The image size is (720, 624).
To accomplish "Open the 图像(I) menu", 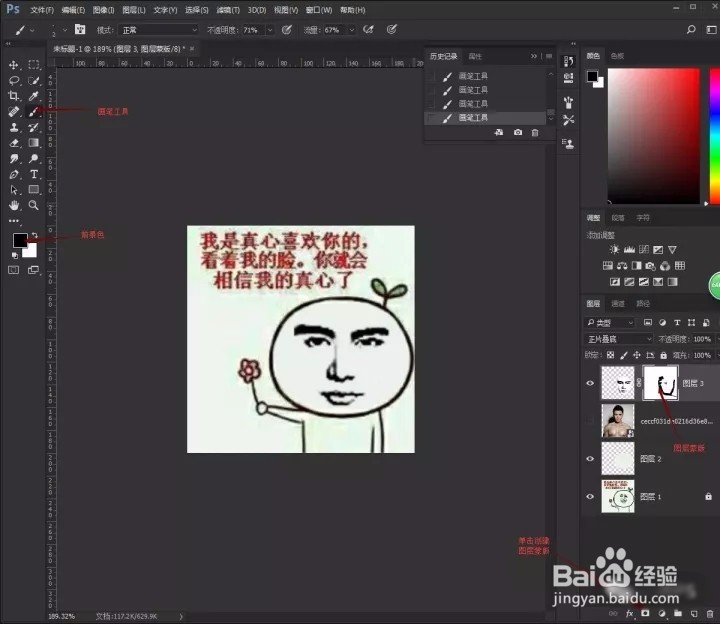I will tap(103, 10).
